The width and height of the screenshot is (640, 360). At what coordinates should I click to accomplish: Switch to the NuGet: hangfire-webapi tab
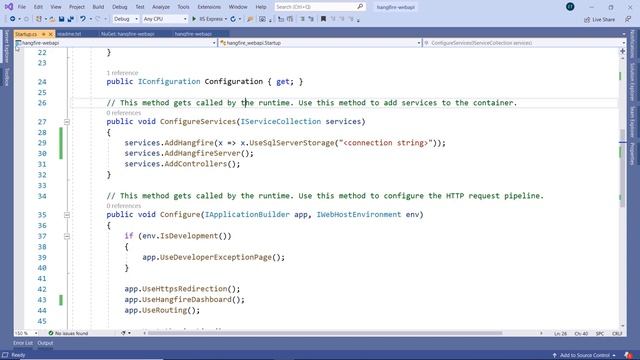point(128,34)
